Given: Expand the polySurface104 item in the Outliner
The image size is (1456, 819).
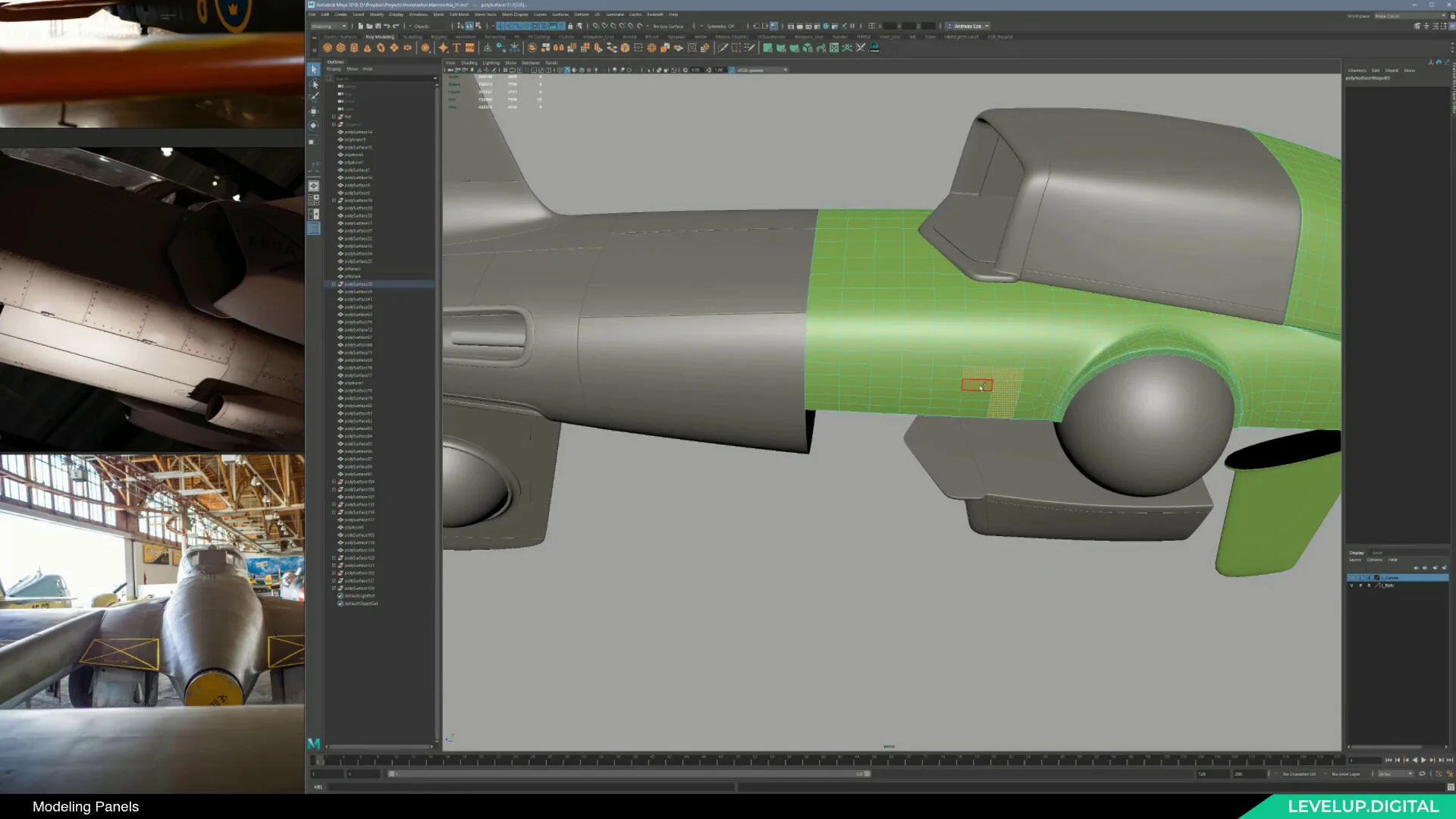Looking at the screenshot, I should coord(334,482).
